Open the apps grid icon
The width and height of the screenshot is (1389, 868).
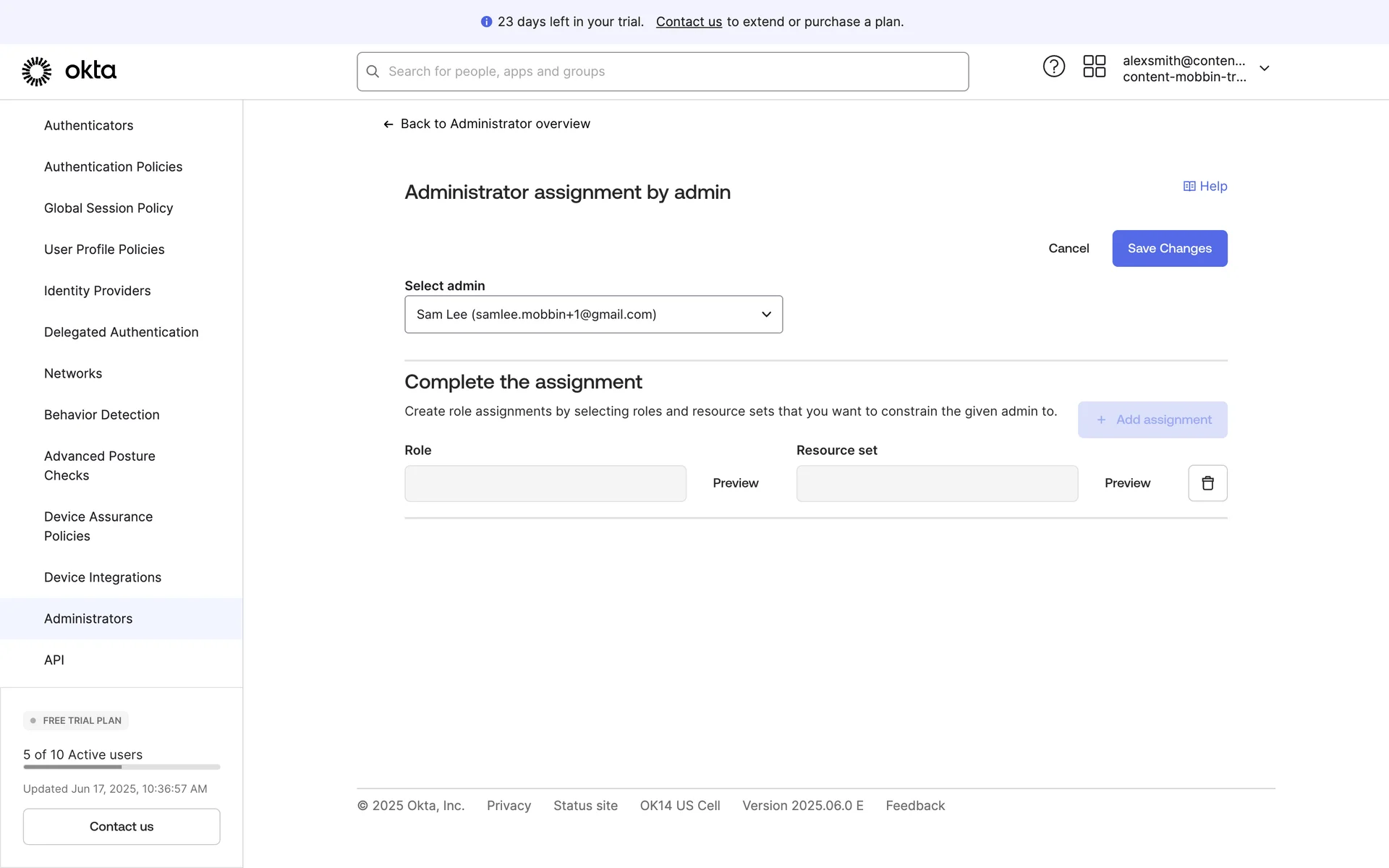point(1094,67)
